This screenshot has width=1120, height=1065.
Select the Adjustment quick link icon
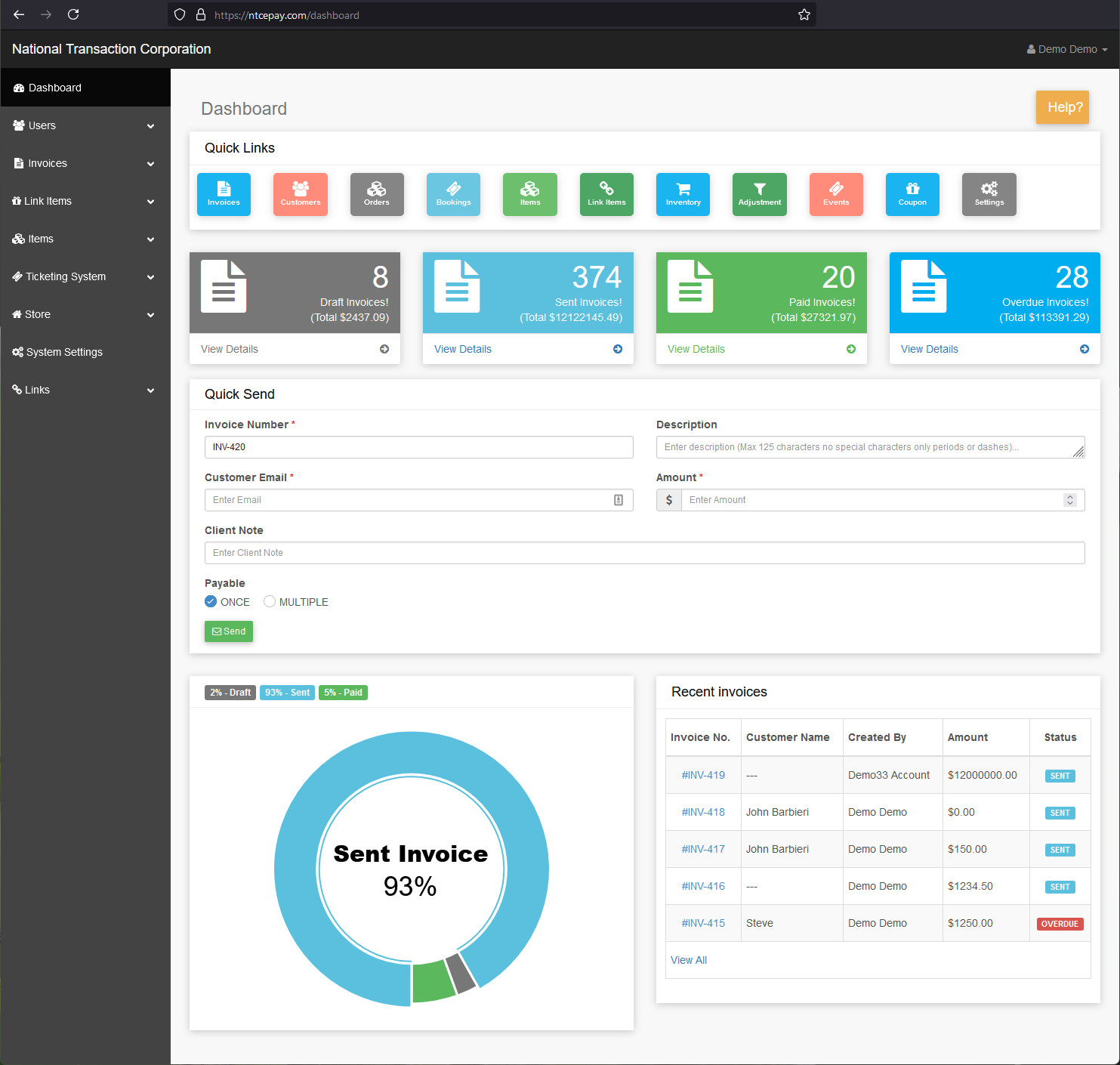pos(759,194)
